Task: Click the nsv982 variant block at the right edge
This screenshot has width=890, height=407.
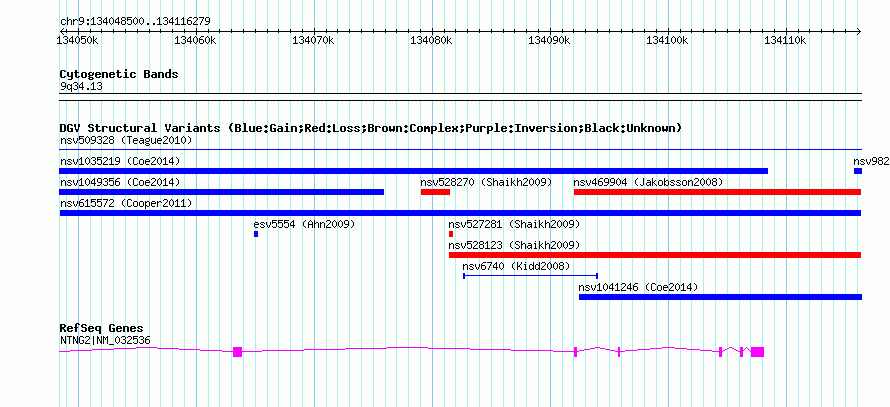Action: [858, 171]
